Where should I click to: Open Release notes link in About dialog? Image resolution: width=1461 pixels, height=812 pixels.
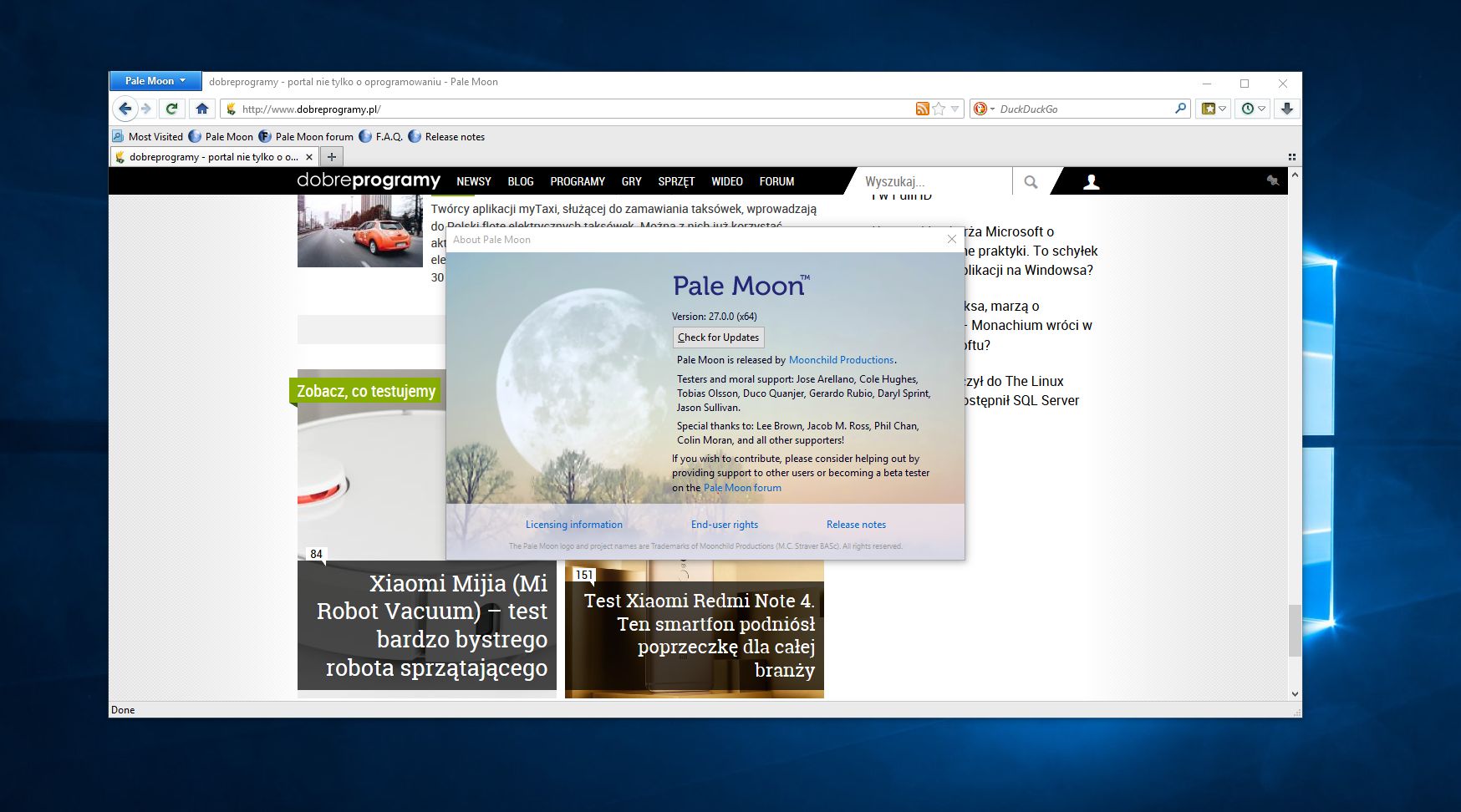[857, 525]
